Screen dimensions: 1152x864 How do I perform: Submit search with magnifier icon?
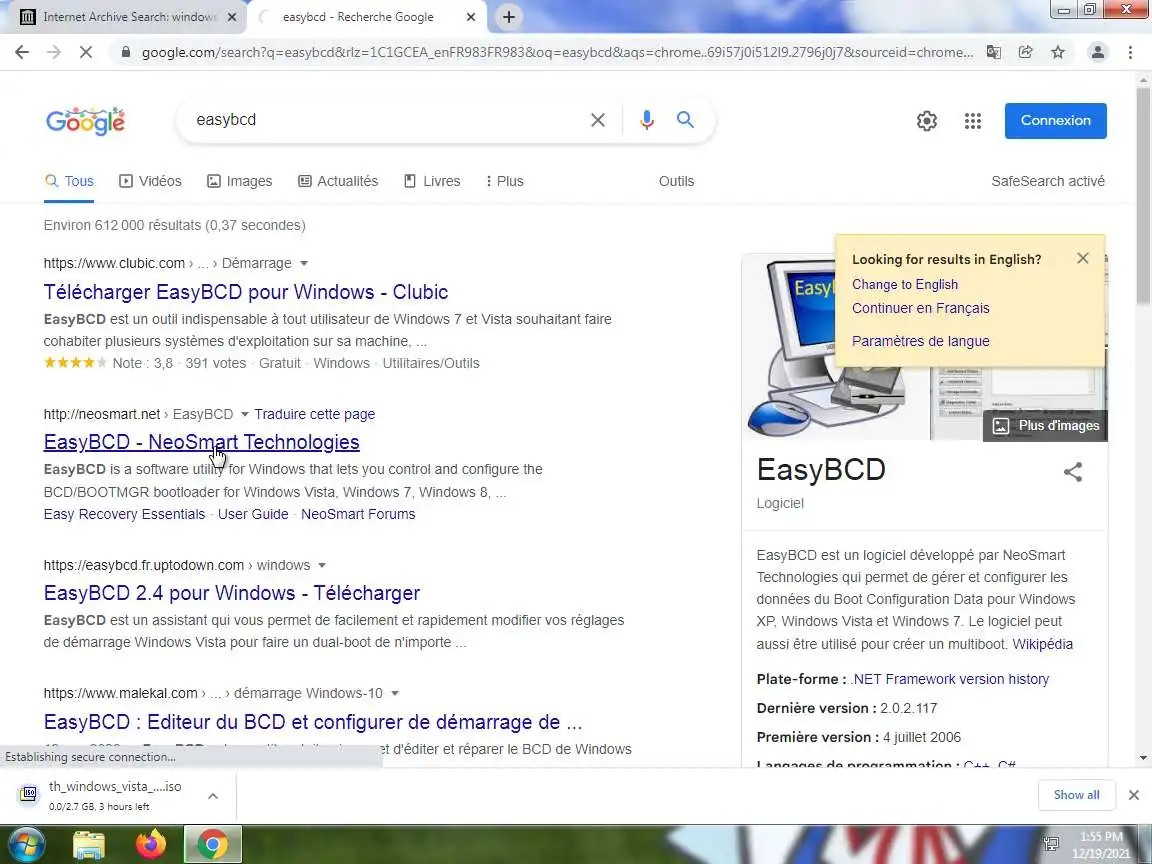coord(685,120)
